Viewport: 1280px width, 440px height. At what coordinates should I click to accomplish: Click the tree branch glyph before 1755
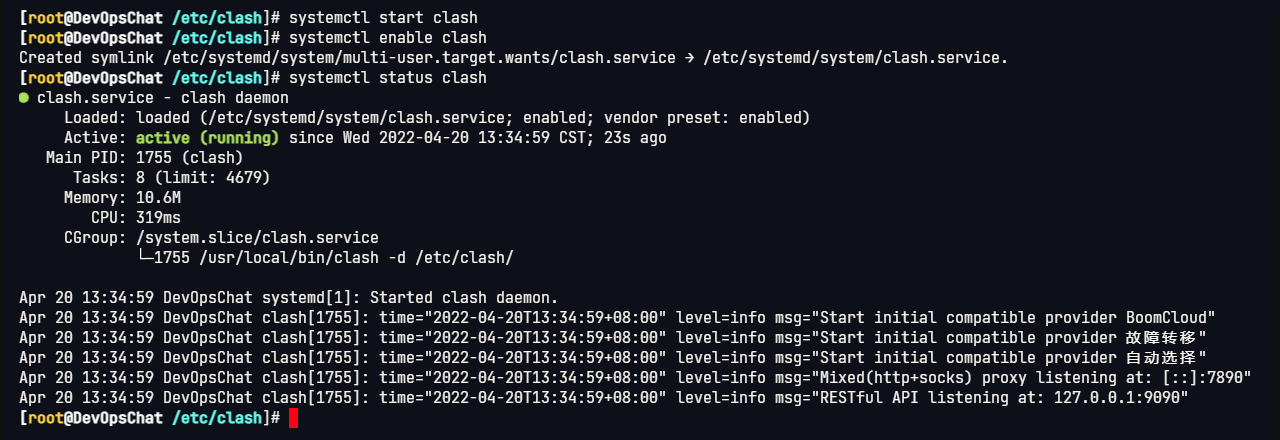click(x=145, y=258)
